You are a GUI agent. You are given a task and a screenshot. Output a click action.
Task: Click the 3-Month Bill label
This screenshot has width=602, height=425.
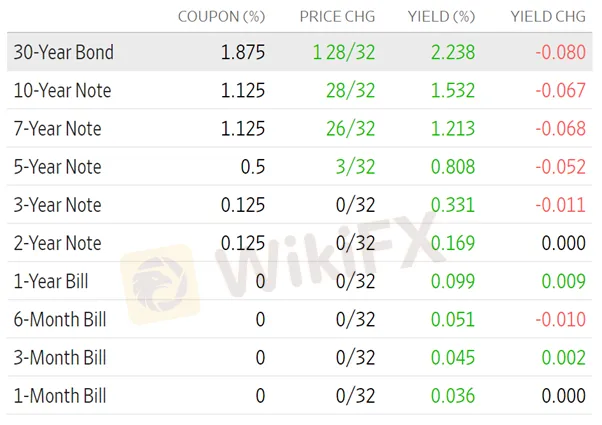60,357
